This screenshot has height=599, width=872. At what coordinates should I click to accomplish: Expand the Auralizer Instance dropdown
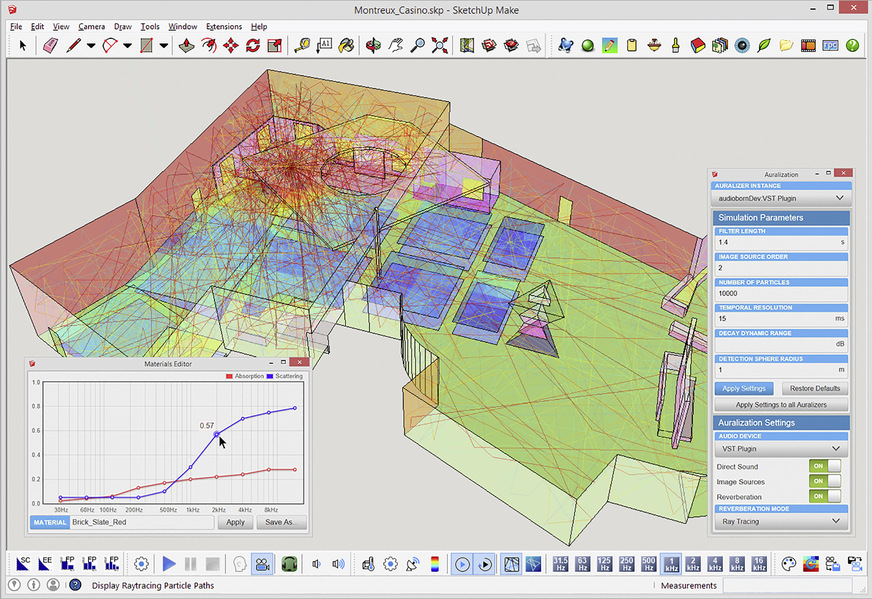(781, 199)
